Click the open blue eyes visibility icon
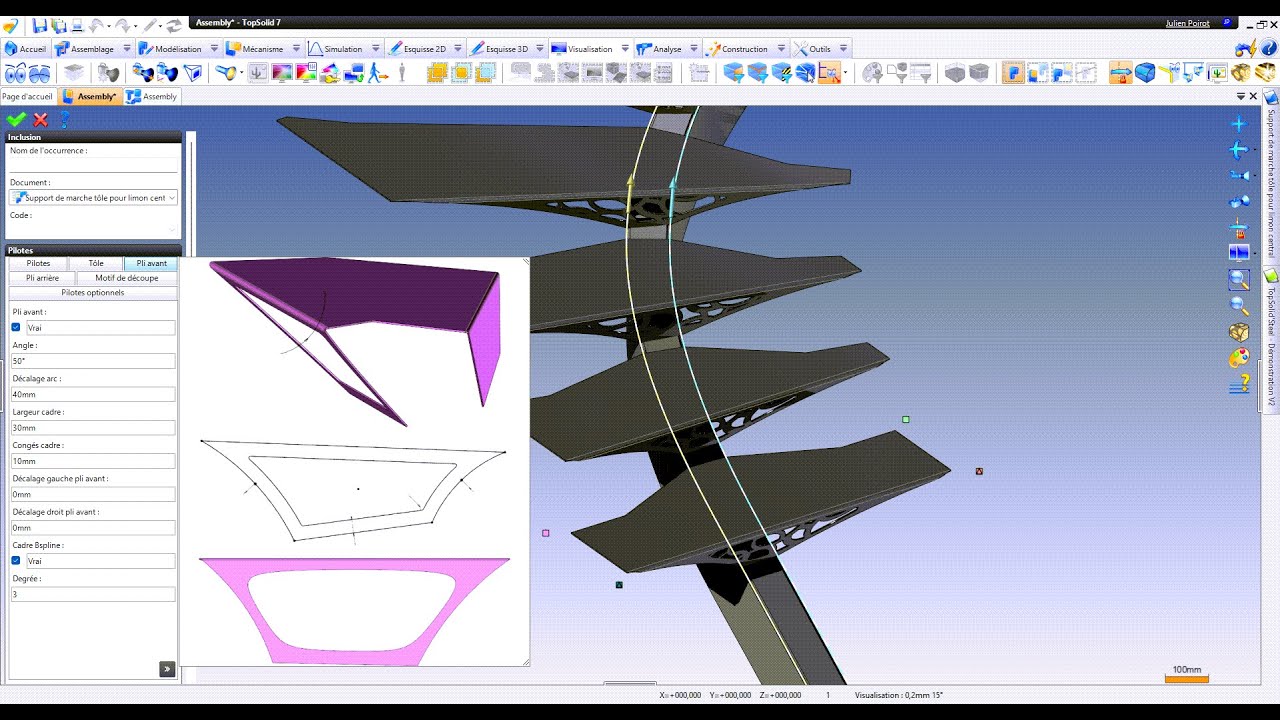Viewport: 1280px width, 720px height. (16, 73)
